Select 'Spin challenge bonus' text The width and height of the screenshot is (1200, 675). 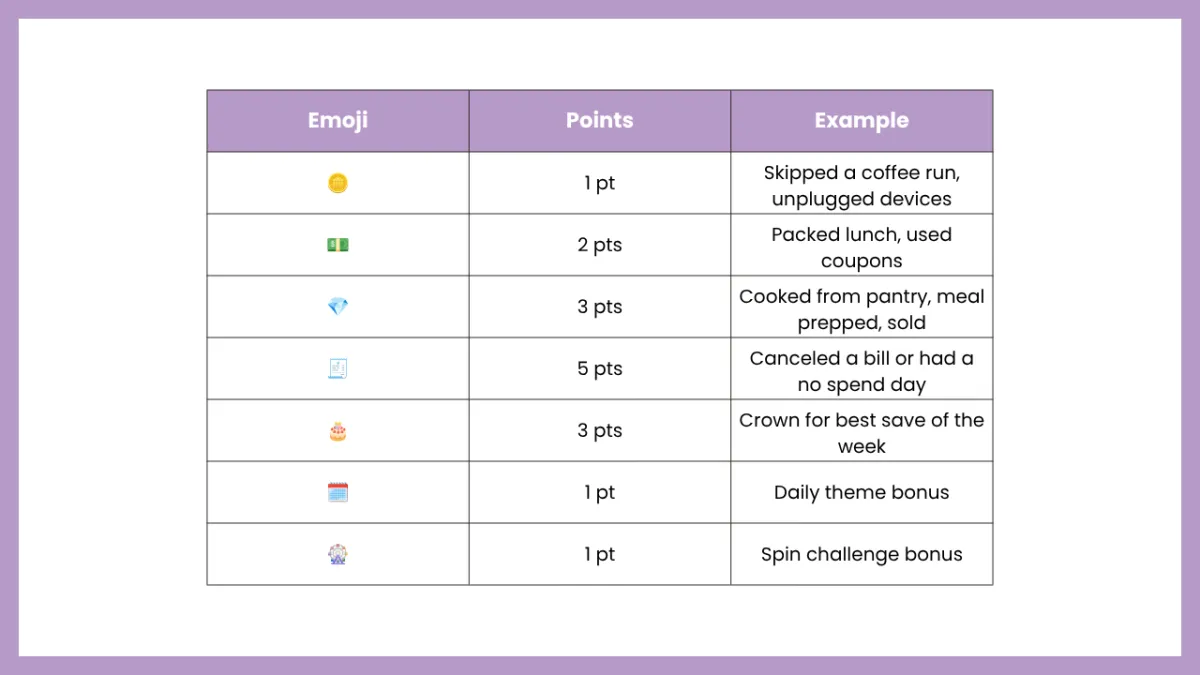coord(862,554)
